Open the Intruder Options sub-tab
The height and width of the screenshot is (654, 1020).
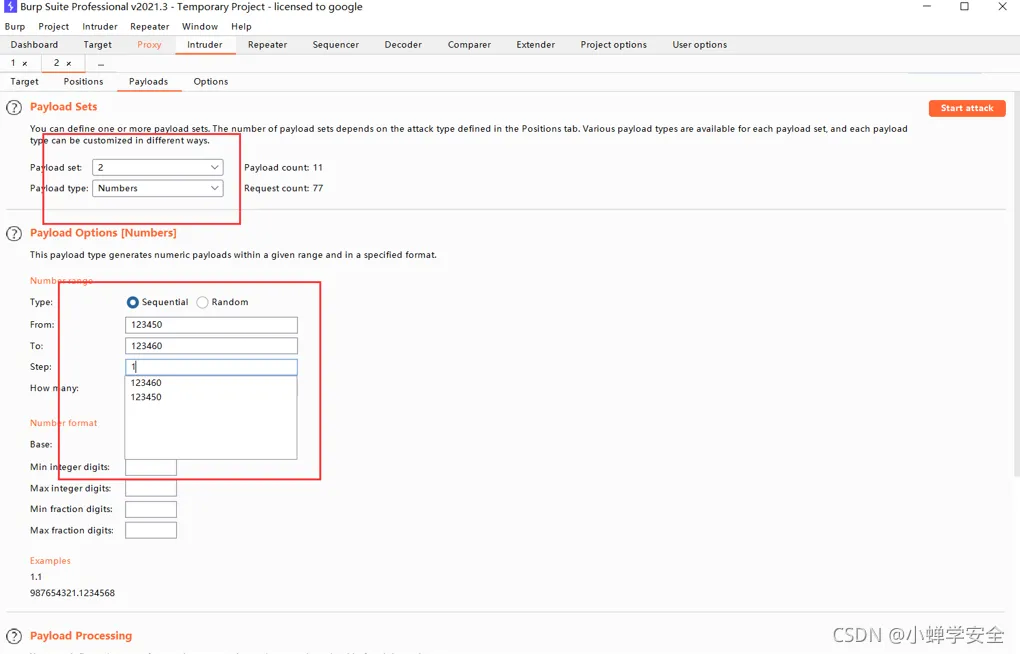(211, 82)
